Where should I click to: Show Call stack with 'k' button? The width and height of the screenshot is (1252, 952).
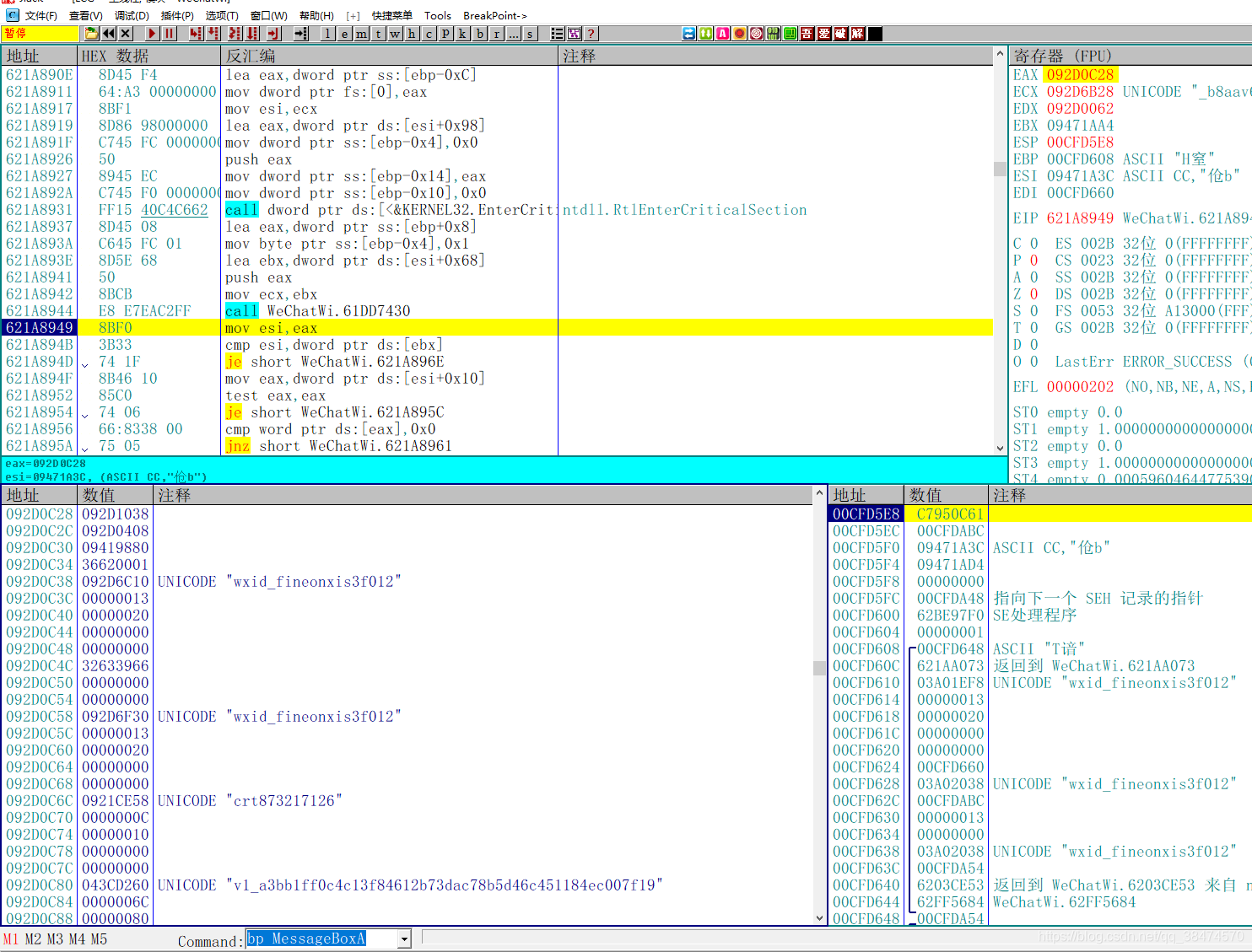point(463,34)
